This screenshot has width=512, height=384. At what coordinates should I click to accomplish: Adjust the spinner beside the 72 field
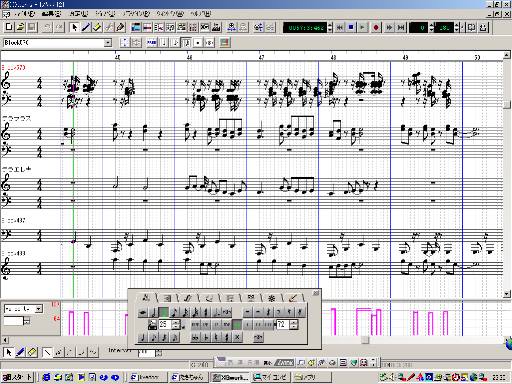point(294,325)
